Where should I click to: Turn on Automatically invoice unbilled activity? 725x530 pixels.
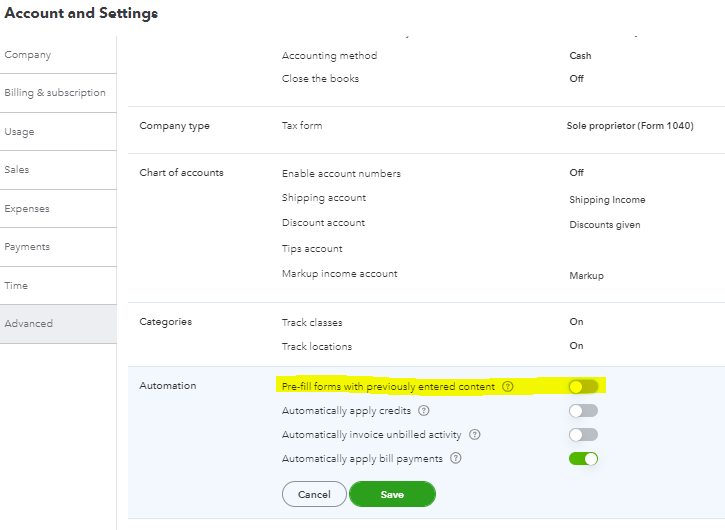pyautogui.click(x=583, y=435)
